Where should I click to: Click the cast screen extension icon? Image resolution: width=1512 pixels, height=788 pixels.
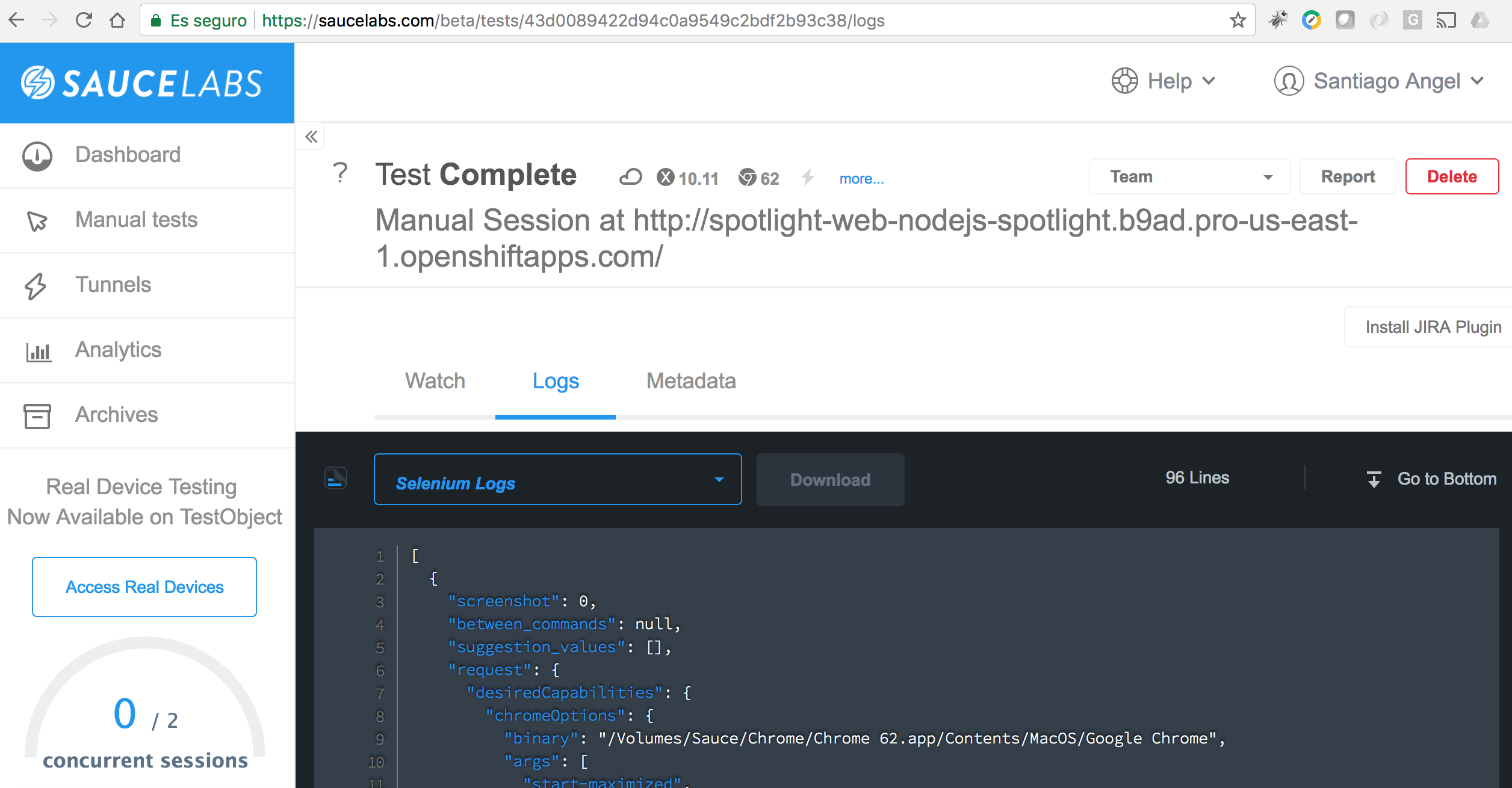1446,20
